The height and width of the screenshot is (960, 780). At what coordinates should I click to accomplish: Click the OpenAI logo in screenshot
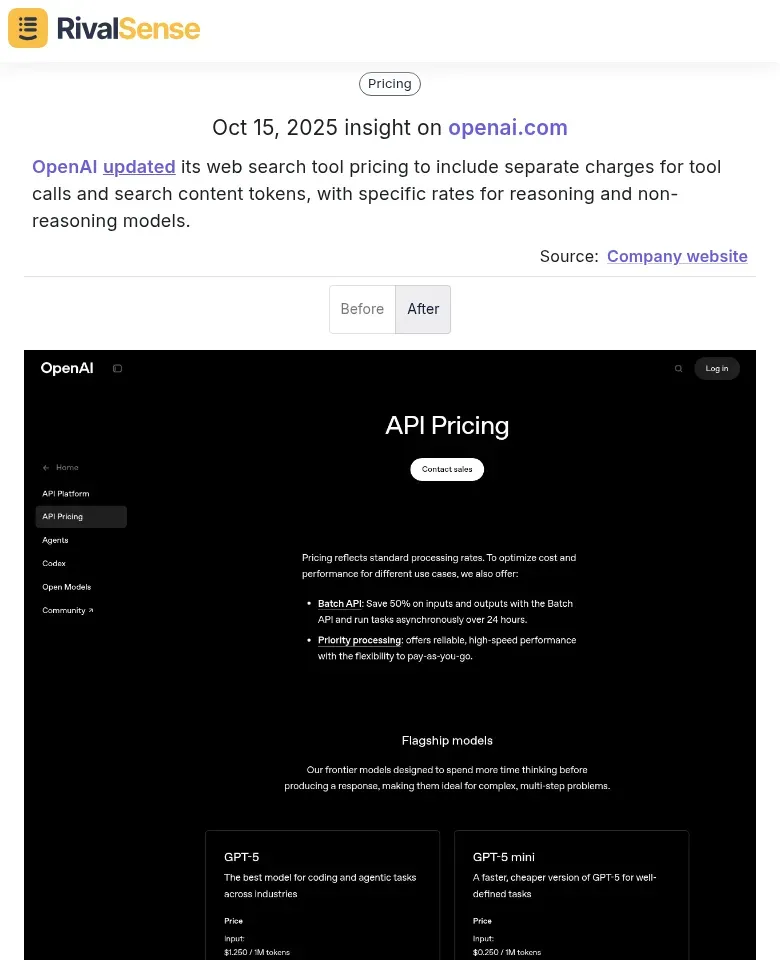tap(67, 368)
